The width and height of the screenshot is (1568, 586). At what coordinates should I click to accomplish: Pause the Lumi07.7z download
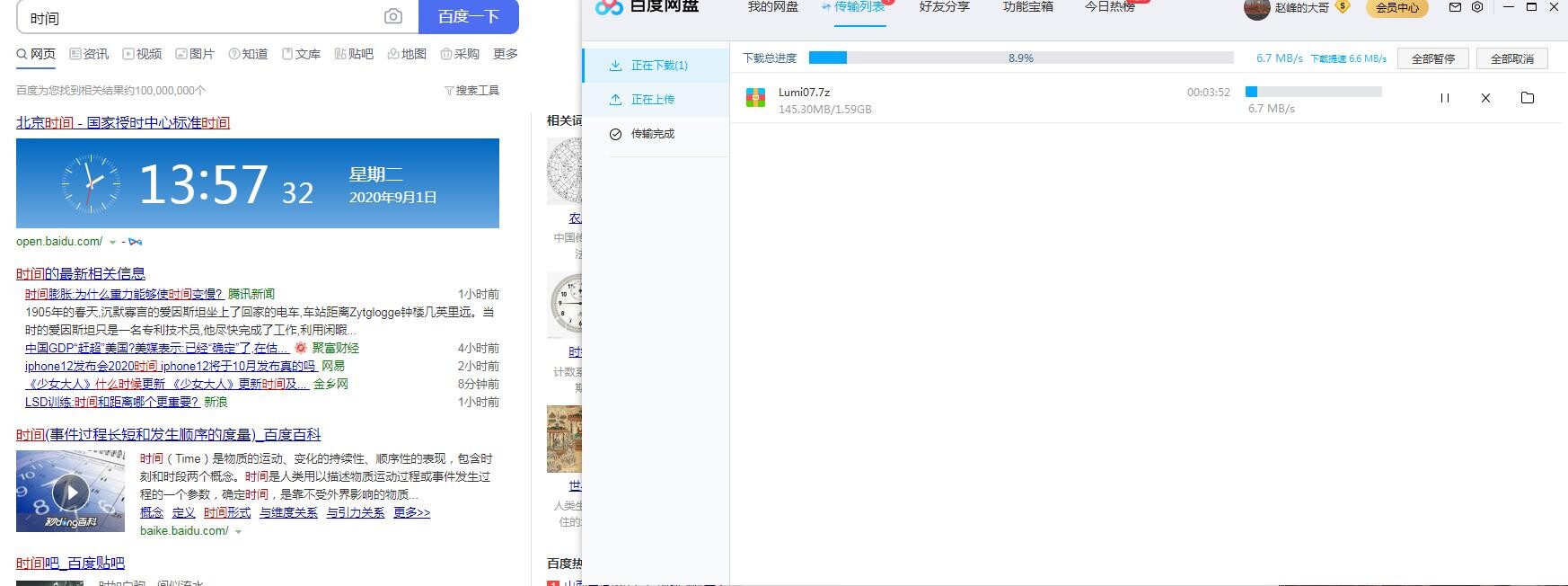click(1444, 98)
